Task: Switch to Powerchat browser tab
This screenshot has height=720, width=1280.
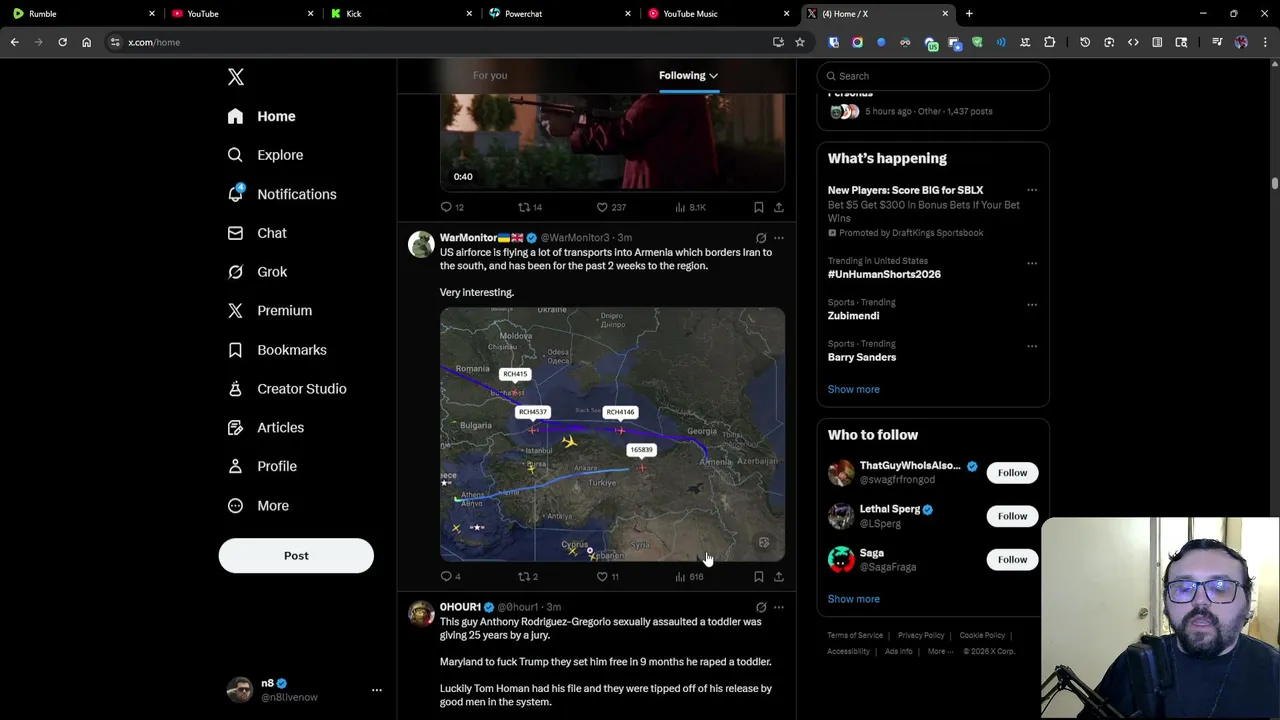Action: [561, 14]
